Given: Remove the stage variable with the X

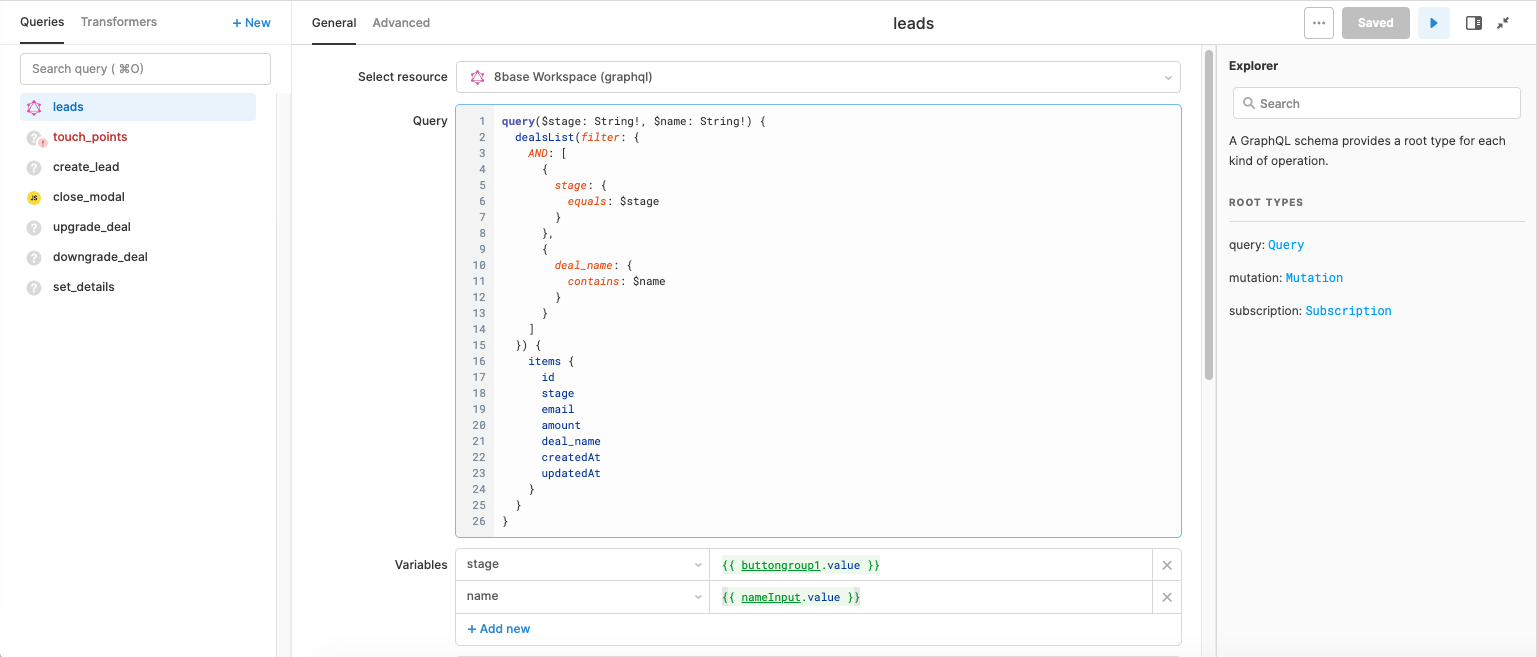Looking at the screenshot, I should pyautogui.click(x=1166, y=565).
